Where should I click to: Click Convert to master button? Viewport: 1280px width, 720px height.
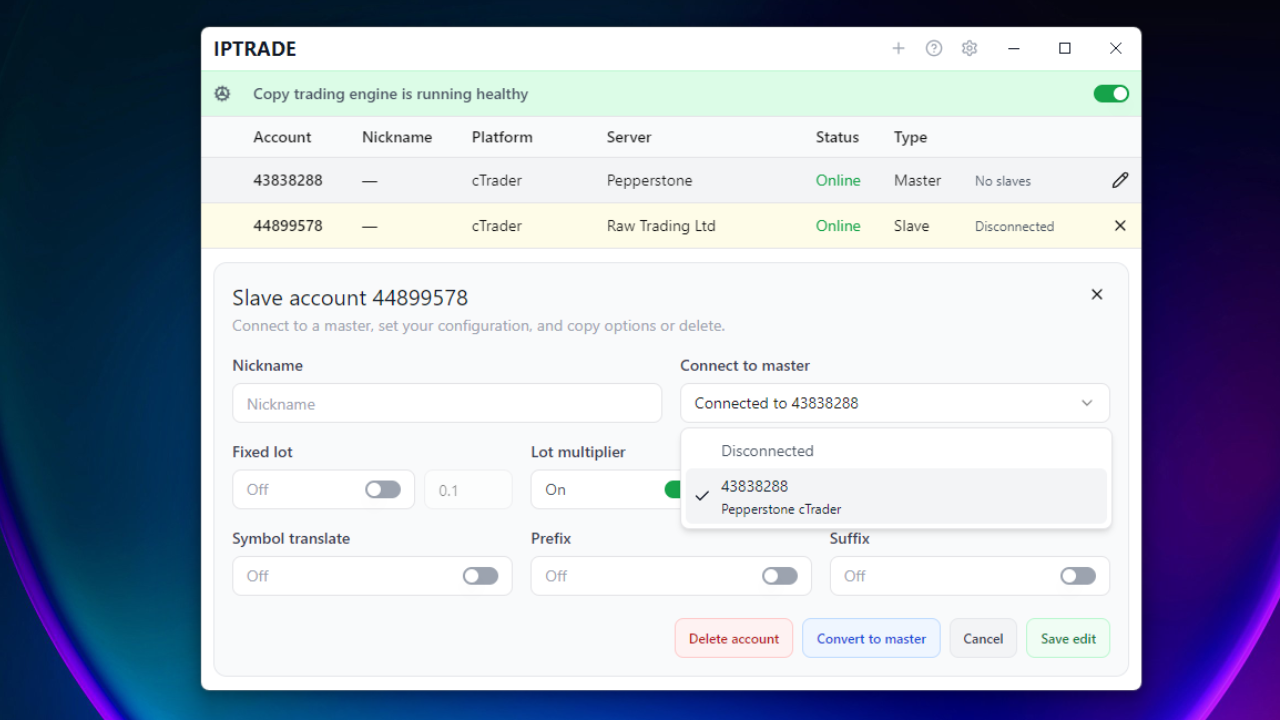click(871, 639)
